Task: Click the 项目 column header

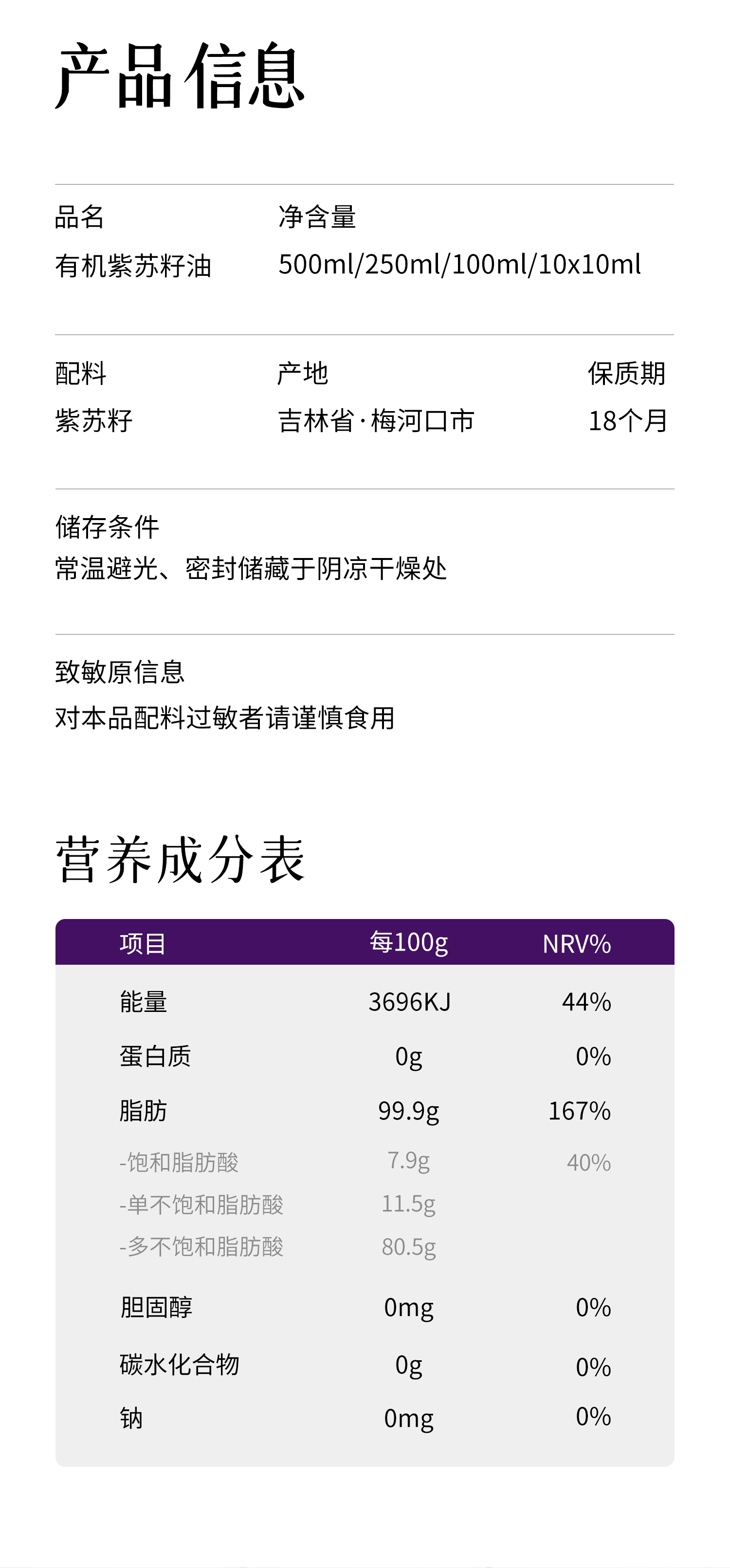Action: click(143, 943)
